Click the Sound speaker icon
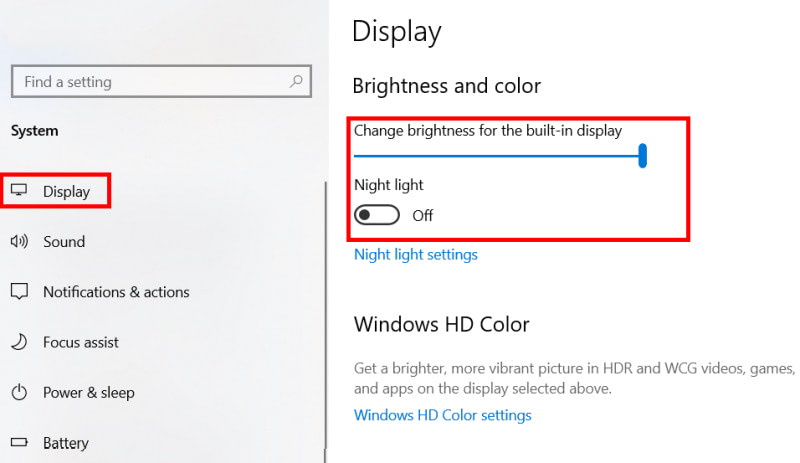 [19, 241]
